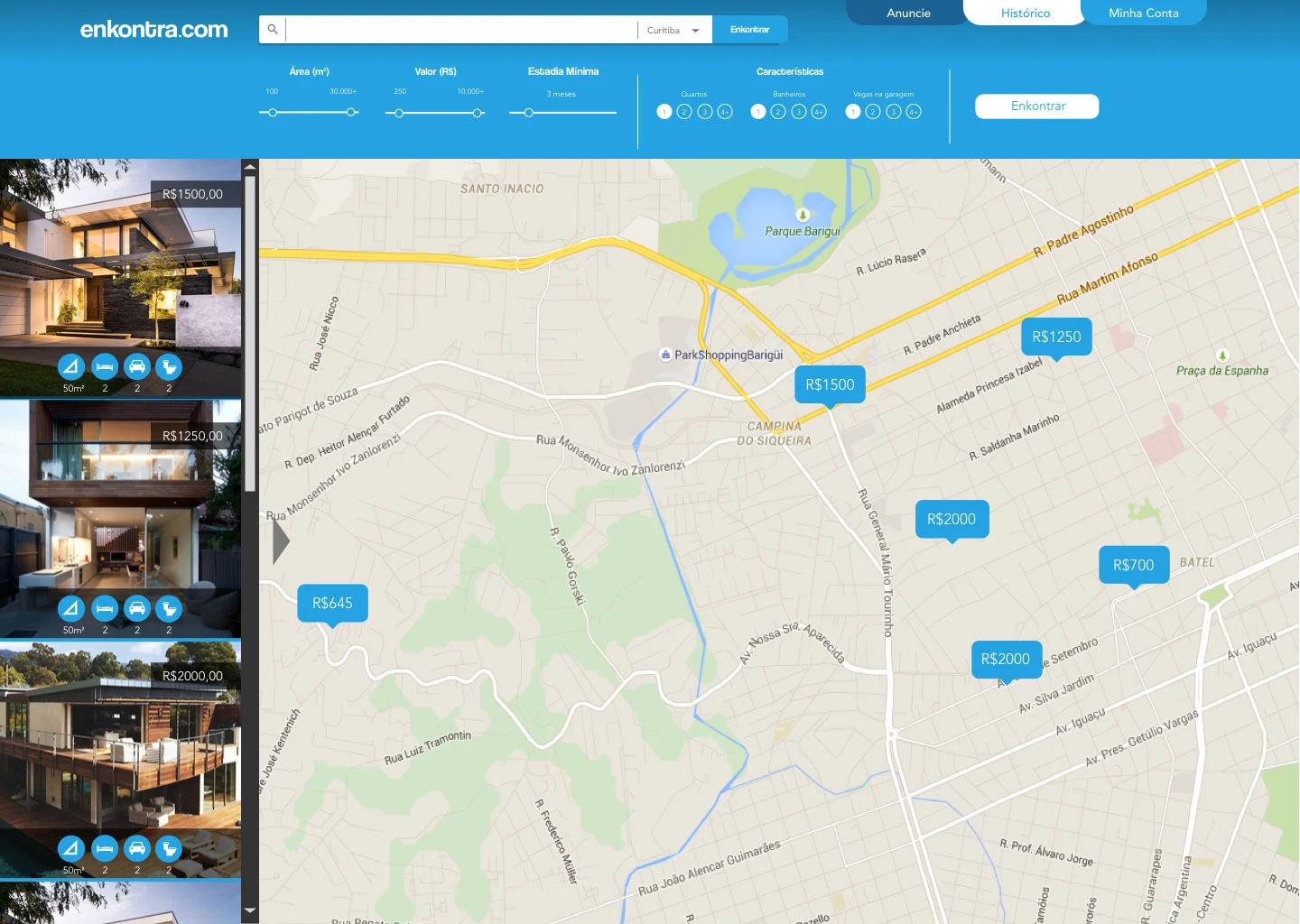Viewport: 1300px width, 924px height.
Task: Open the Histórico tab
Action: tap(1026, 13)
